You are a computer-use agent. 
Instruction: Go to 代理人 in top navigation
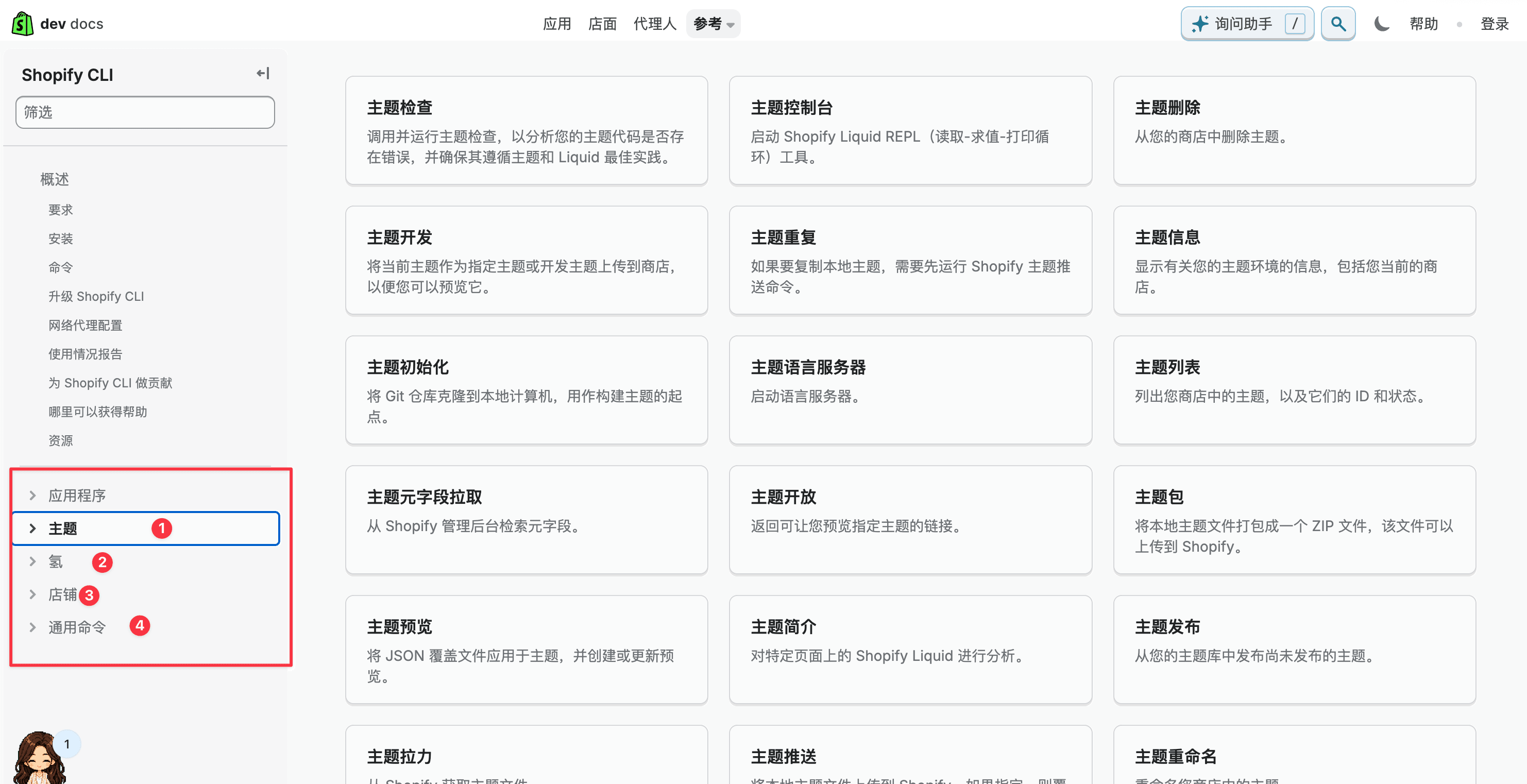(x=654, y=24)
